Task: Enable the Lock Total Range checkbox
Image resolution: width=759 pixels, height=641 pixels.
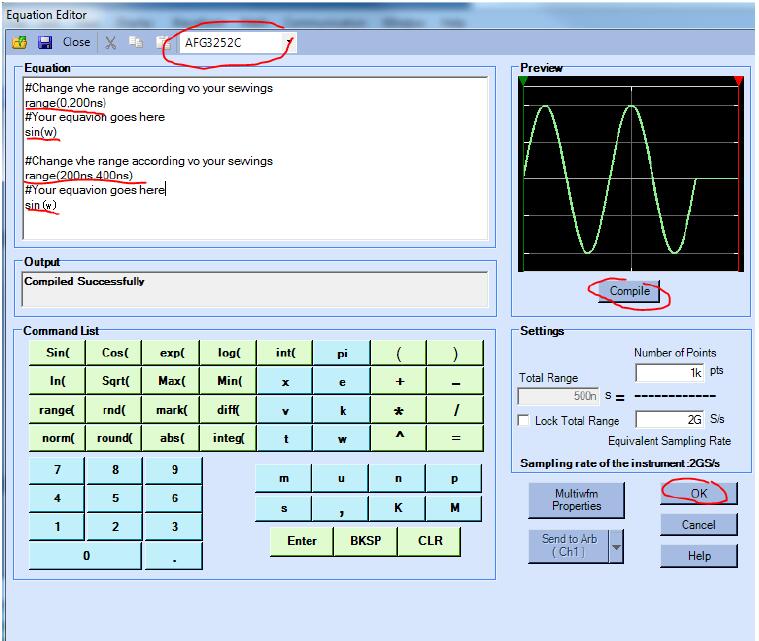Action: [523, 420]
